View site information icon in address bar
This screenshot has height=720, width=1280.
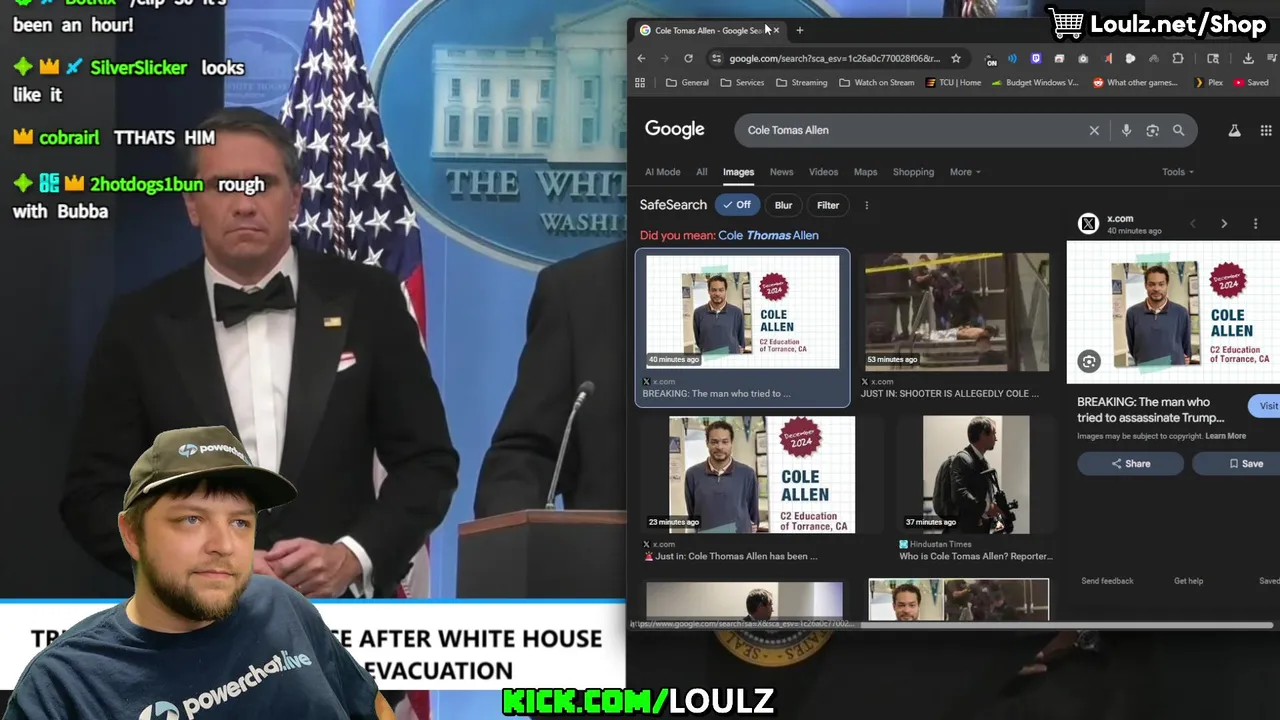[x=716, y=58]
